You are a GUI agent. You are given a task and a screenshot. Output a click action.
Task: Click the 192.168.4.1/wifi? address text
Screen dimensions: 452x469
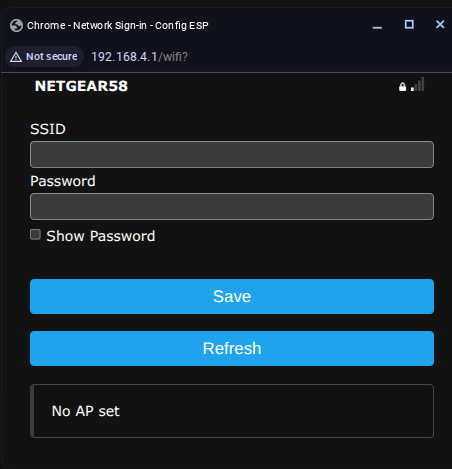(139, 57)
